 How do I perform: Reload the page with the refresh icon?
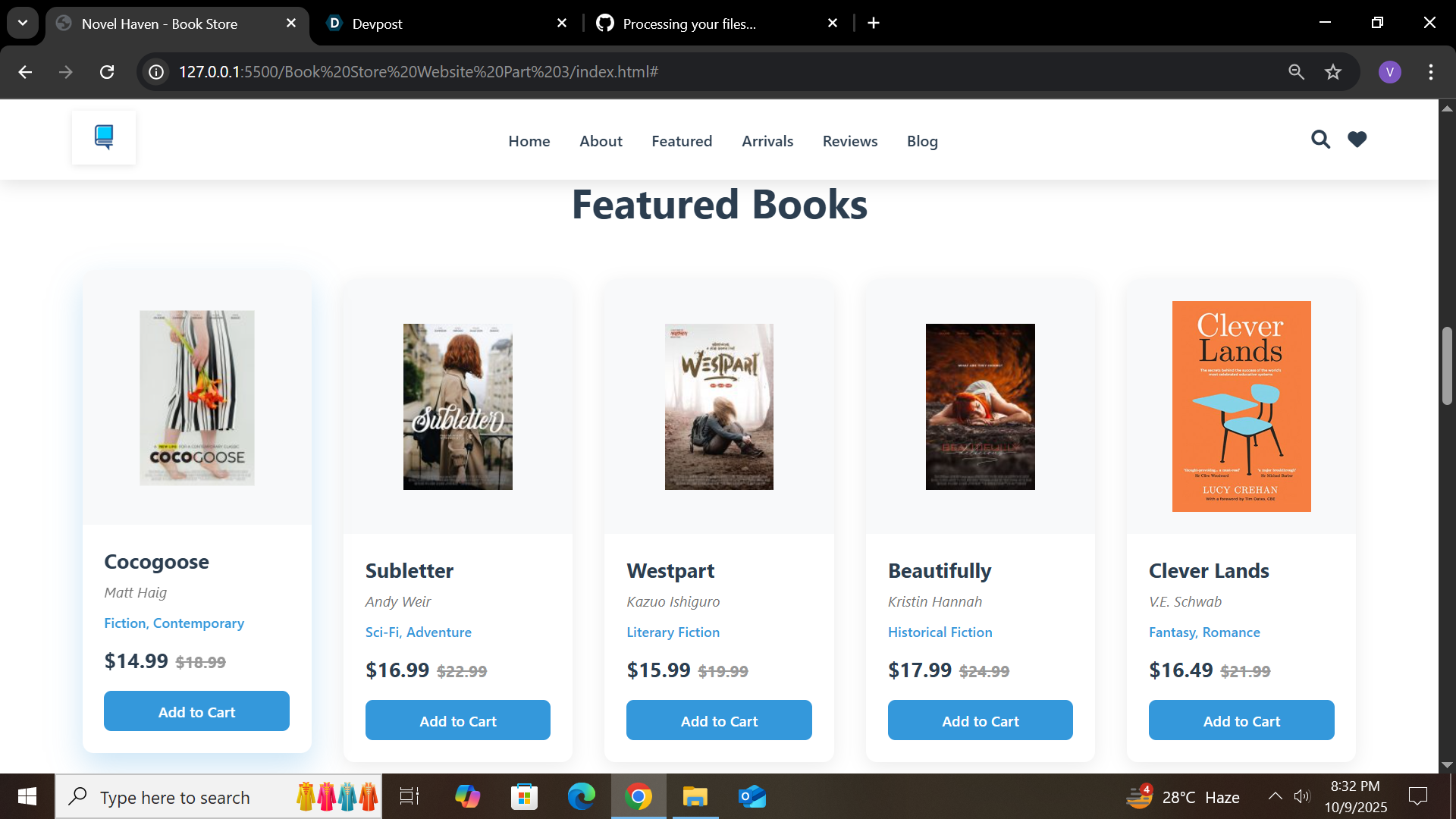[x=107, y=72]
